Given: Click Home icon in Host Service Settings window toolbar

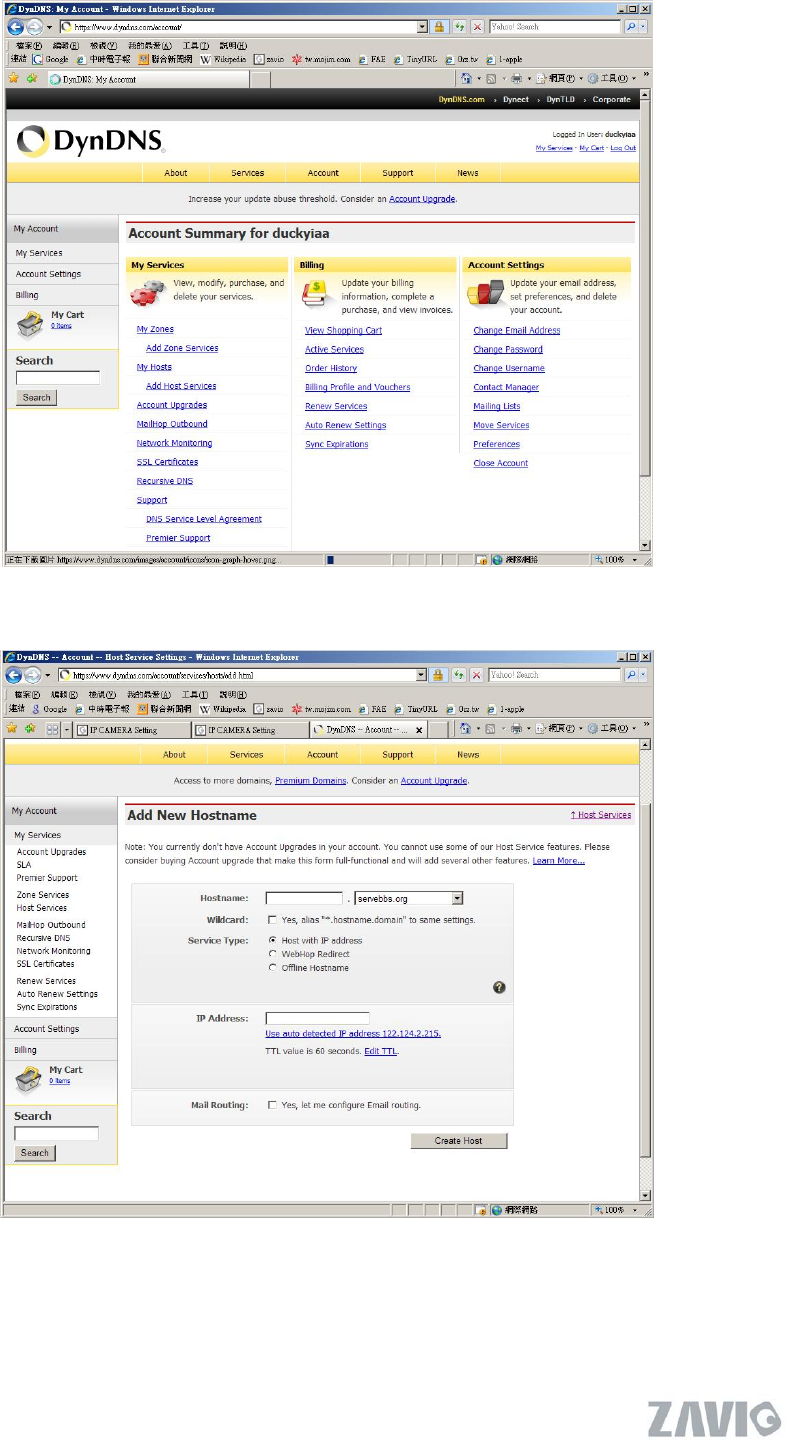Looking at the screenshot, I should [466, 730].
